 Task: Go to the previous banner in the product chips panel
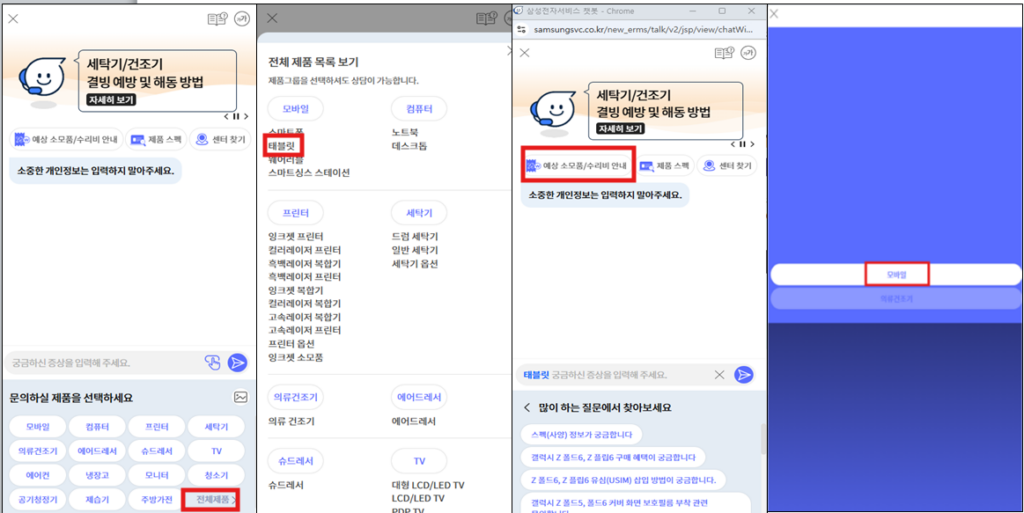tap(226, 117)
